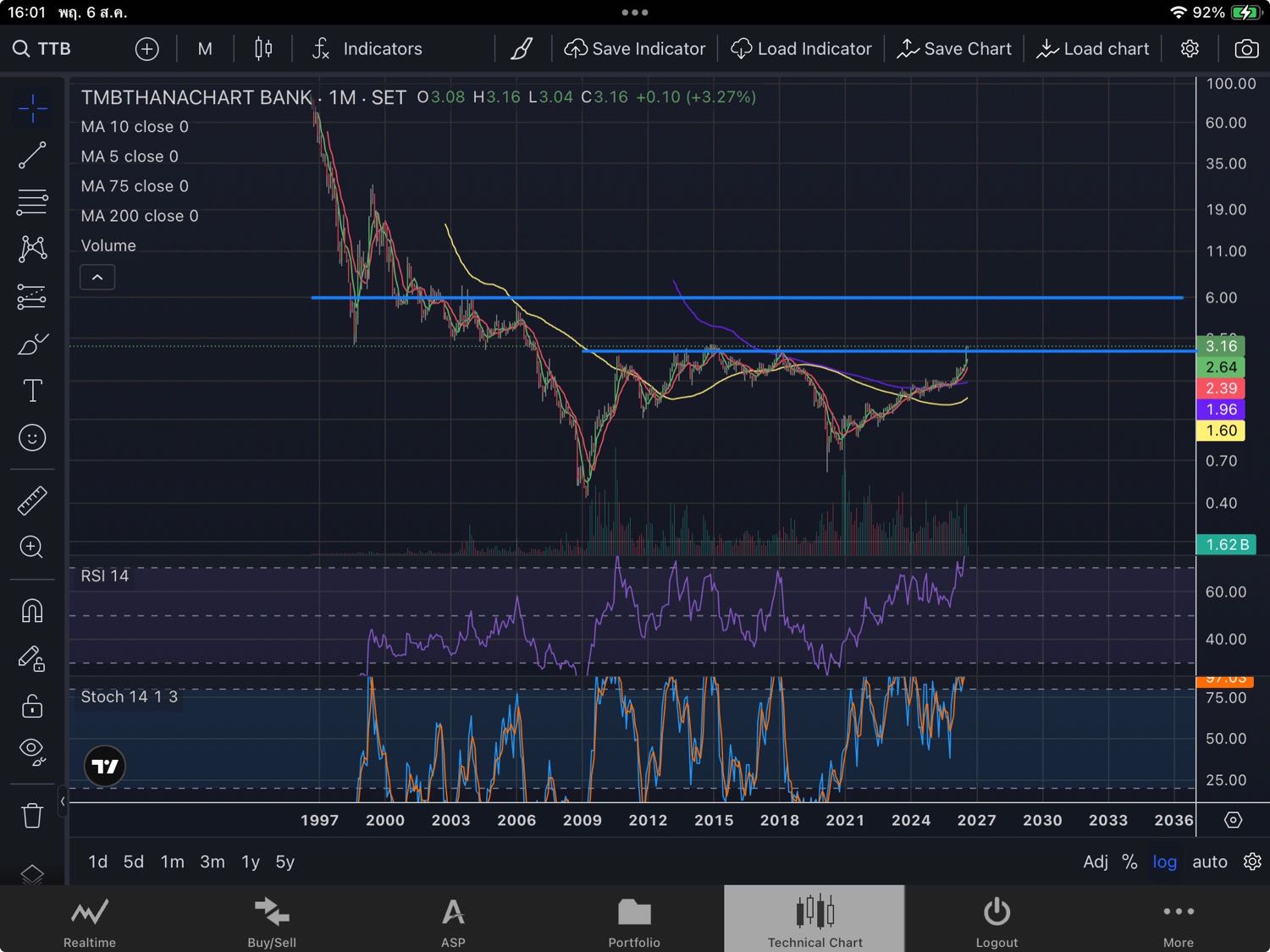Image resolution: width=1270 pixels, height=952 pixels.
Task: Change the candlestick chart style
Action: (263, 49)
